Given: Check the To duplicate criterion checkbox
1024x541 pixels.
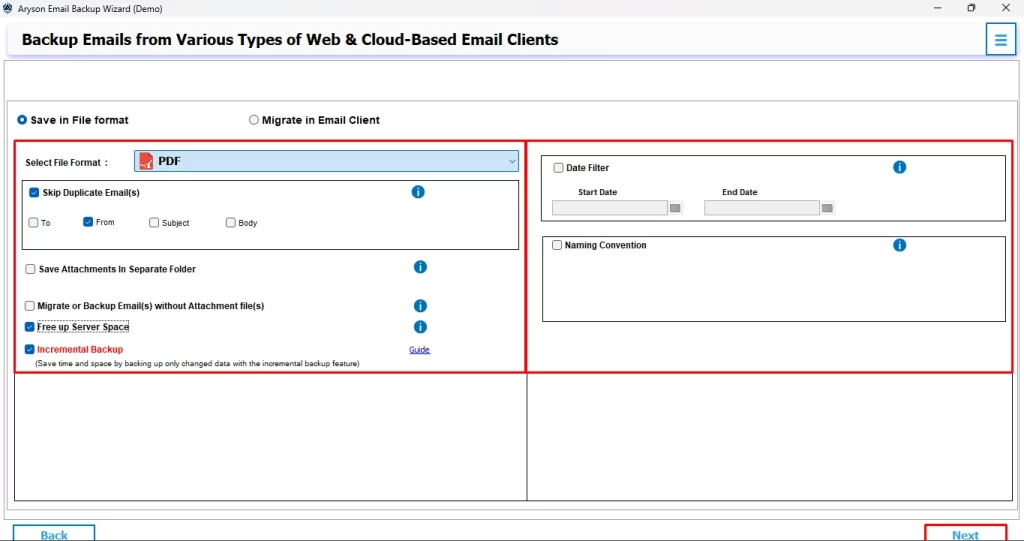Looking at the screenshot, I should (x=33, y=223).
